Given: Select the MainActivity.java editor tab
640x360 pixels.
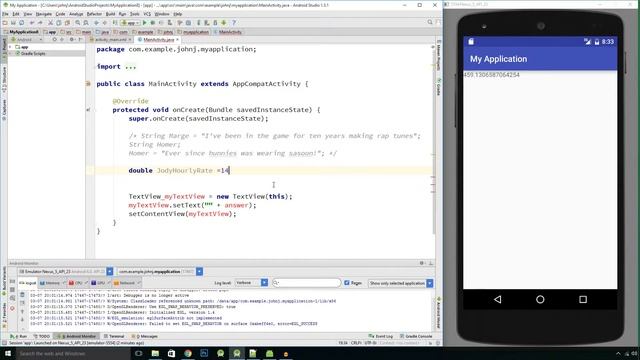Looking at the screenshot, I should pos(158,40).
